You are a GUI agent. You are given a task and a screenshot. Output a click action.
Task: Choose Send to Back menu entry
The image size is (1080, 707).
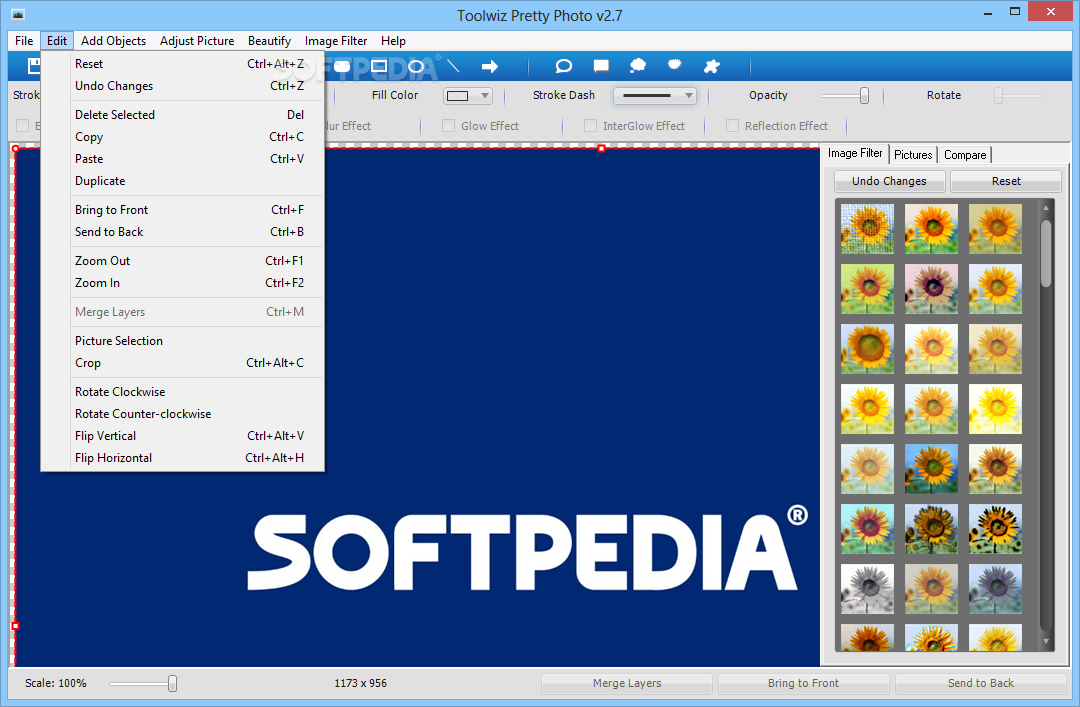183,232
